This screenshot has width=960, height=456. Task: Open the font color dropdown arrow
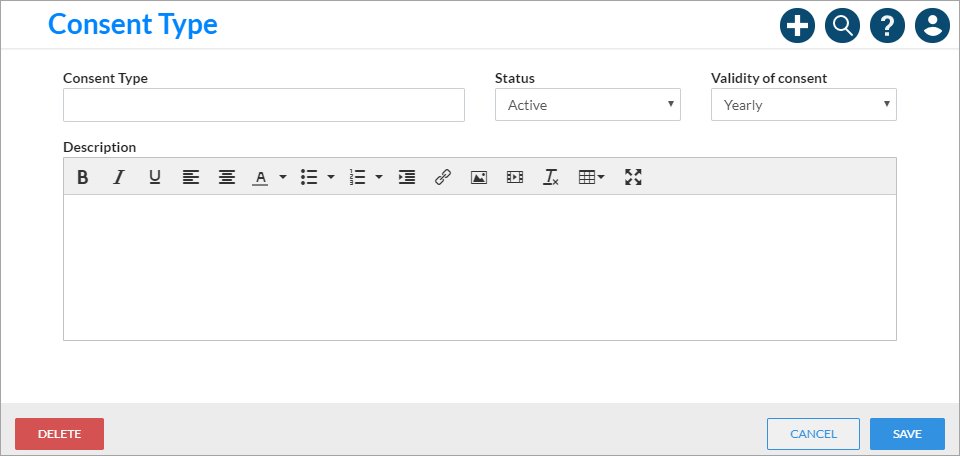tap(283, 178)
